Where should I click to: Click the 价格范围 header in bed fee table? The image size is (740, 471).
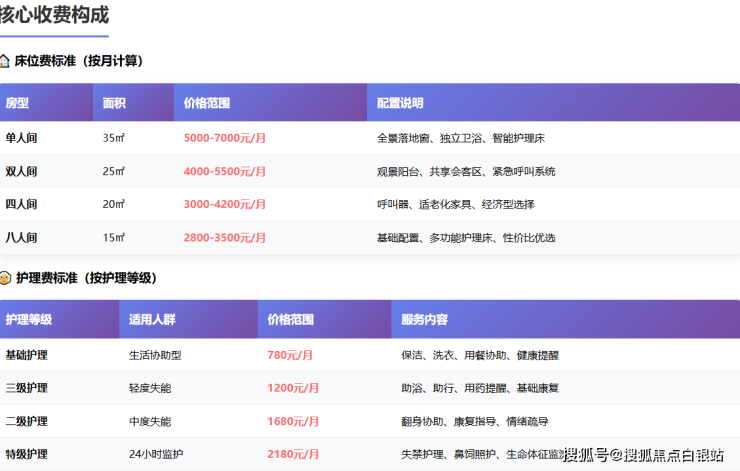(207, 103)
